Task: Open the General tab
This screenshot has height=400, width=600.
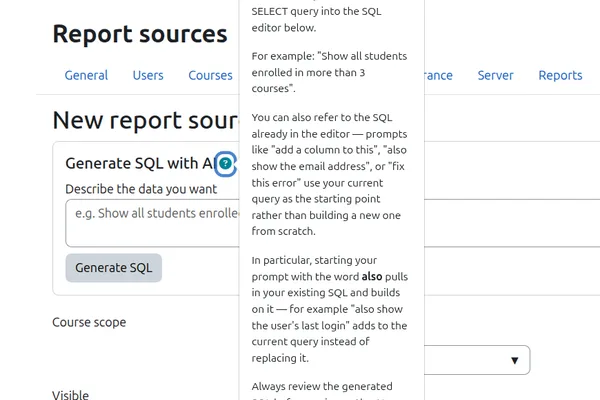Action: [86, 75]
